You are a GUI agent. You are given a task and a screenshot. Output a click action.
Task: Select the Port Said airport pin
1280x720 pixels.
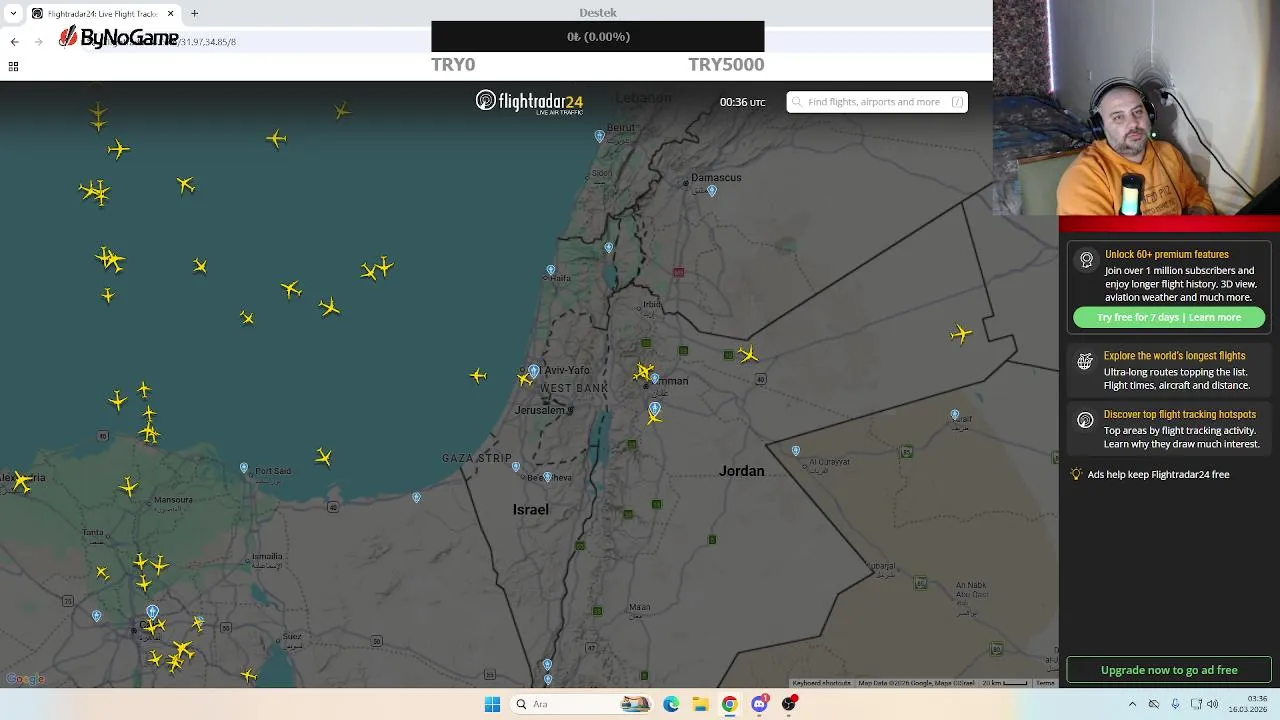point(244,468)
